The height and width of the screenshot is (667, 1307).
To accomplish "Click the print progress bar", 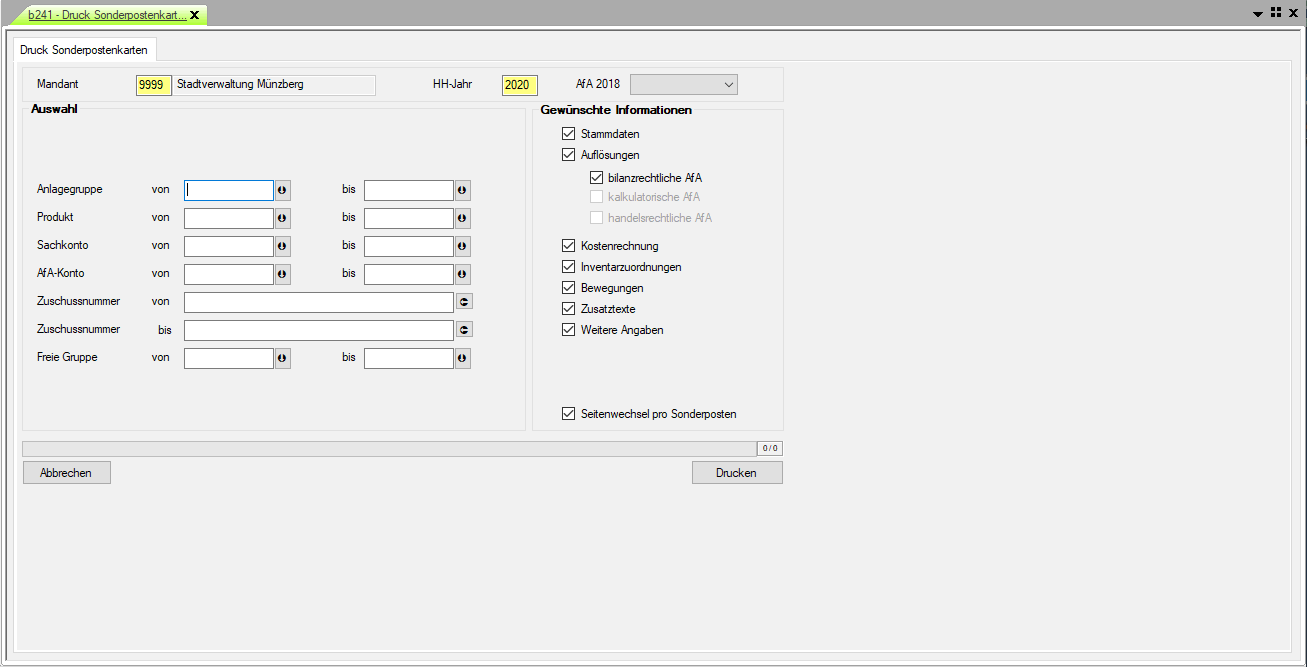I will 388,449.
